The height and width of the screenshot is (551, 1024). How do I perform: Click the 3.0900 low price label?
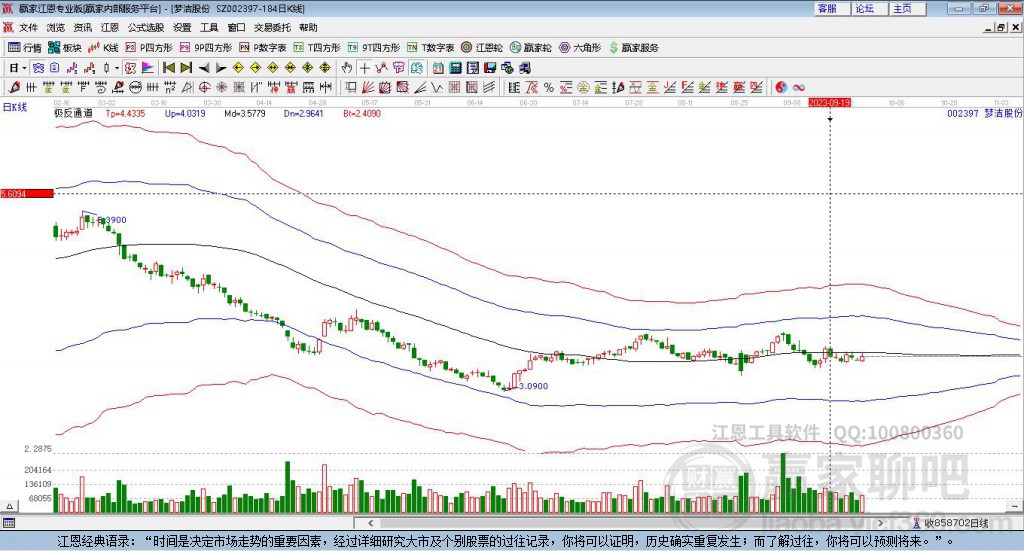pos(534,386)
